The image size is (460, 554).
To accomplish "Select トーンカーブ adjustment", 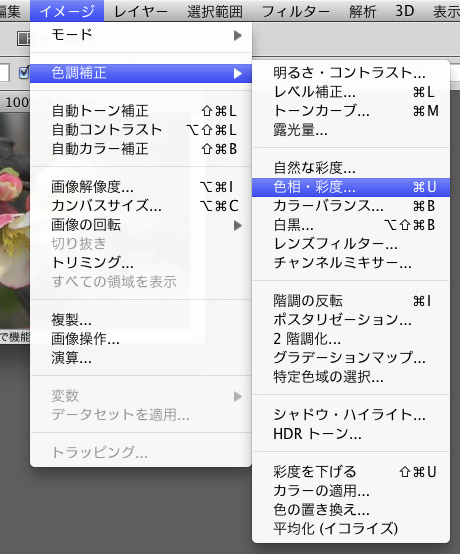I will click(351, 111).
